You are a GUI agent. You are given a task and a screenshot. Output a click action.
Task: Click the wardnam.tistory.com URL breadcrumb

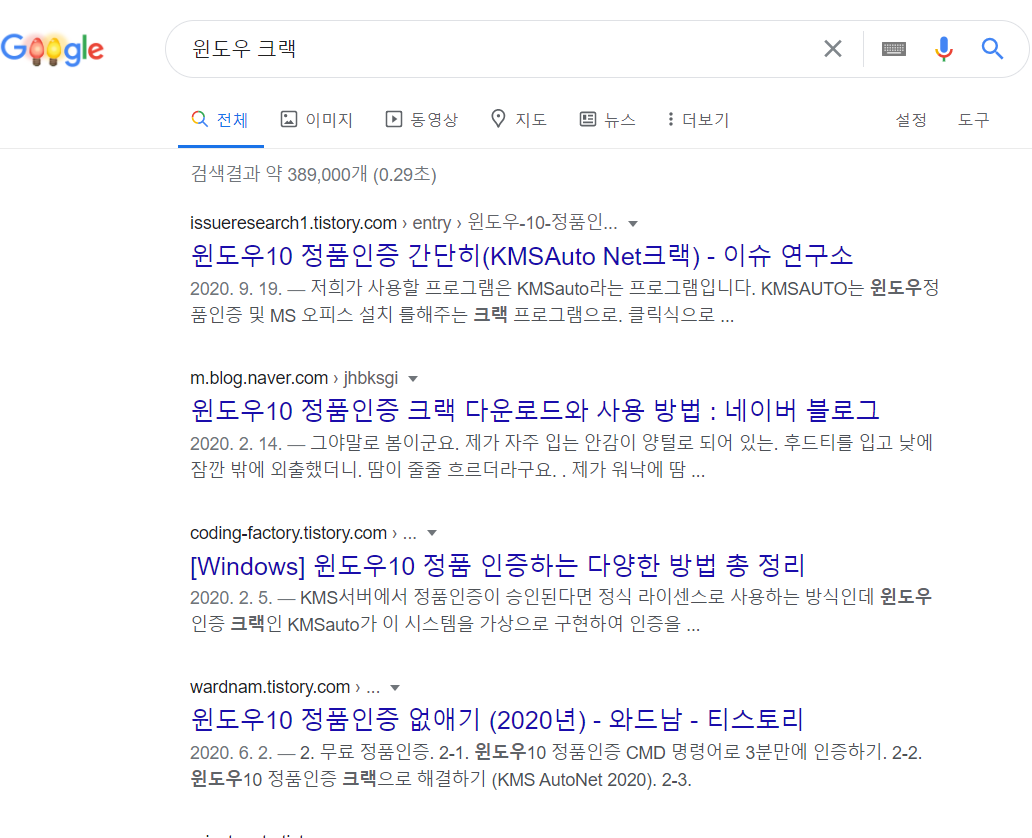285,687
